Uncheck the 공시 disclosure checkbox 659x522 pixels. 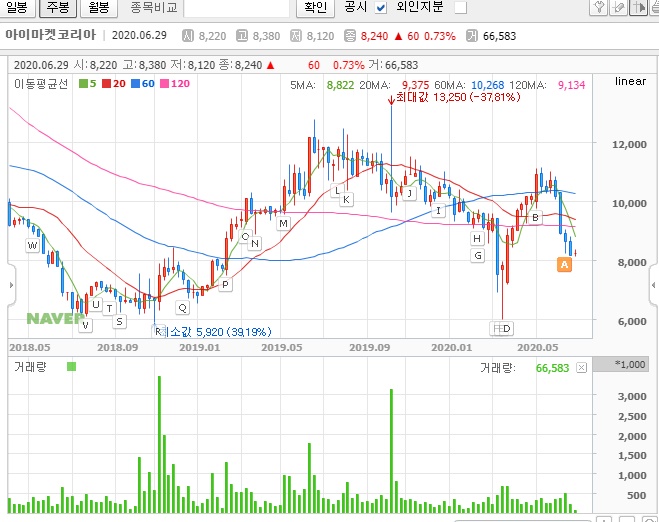pos(381,8)
